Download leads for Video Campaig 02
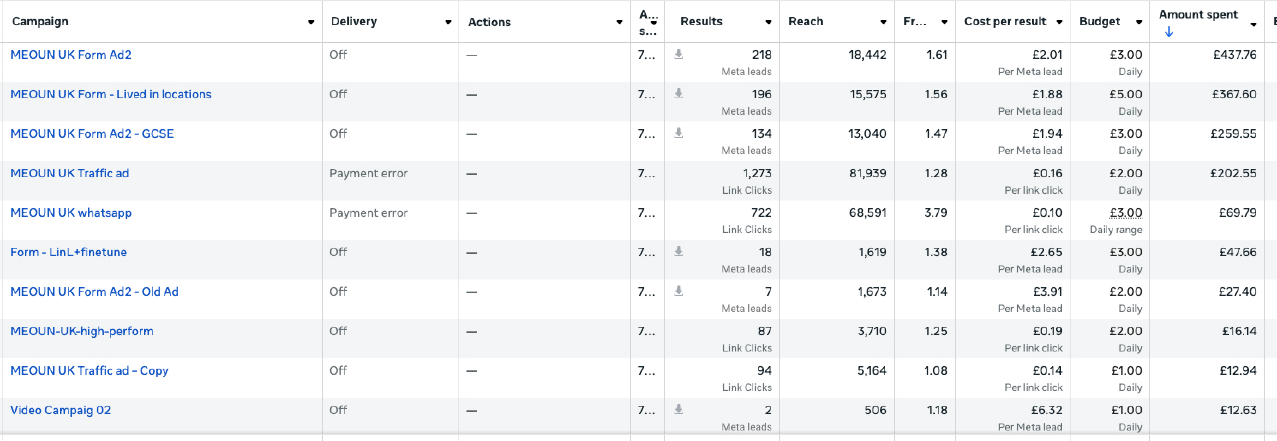 click(679, 409)
